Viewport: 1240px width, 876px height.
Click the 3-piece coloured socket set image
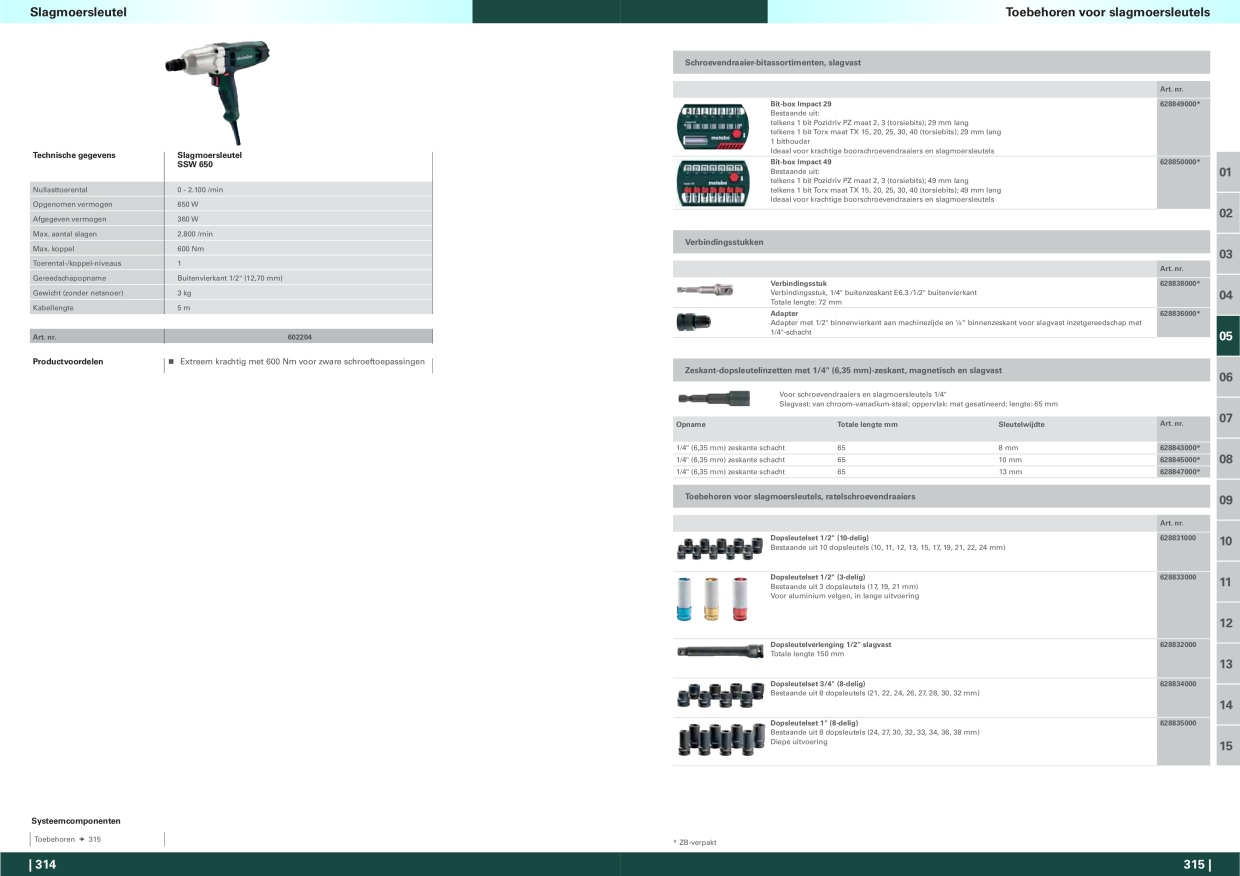[x=712, y=598]
